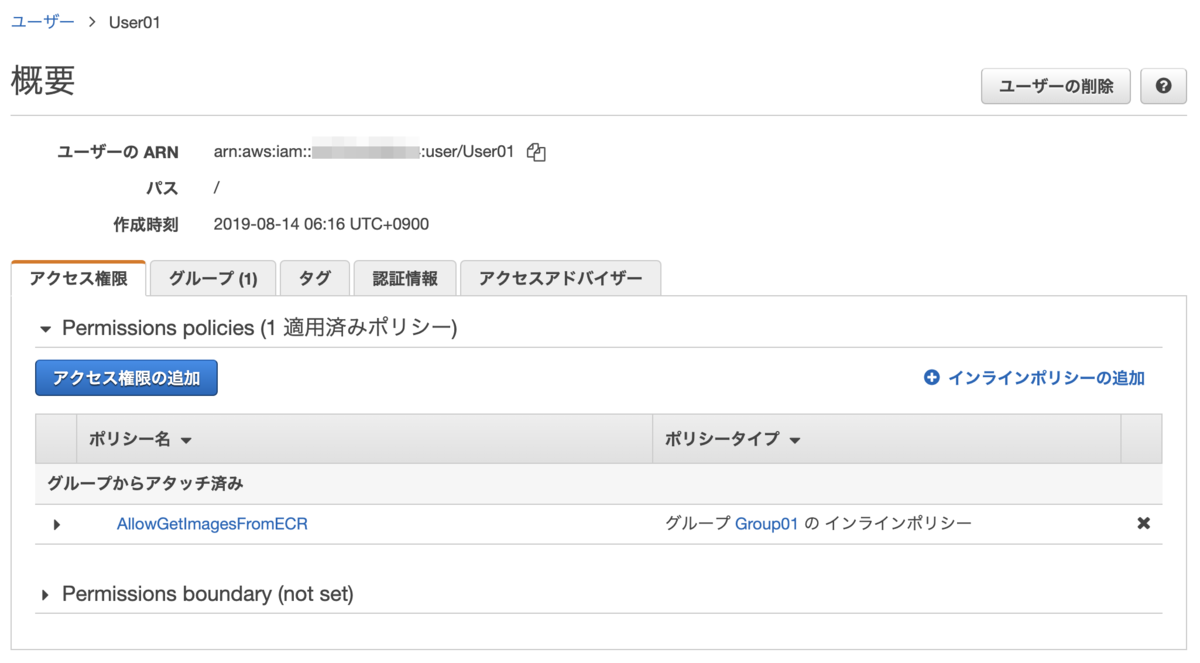The height and width of the screenshot is (663, 1200).
Task: View the アクセスアドバイザー tab
Action: [x=560, y=278]
